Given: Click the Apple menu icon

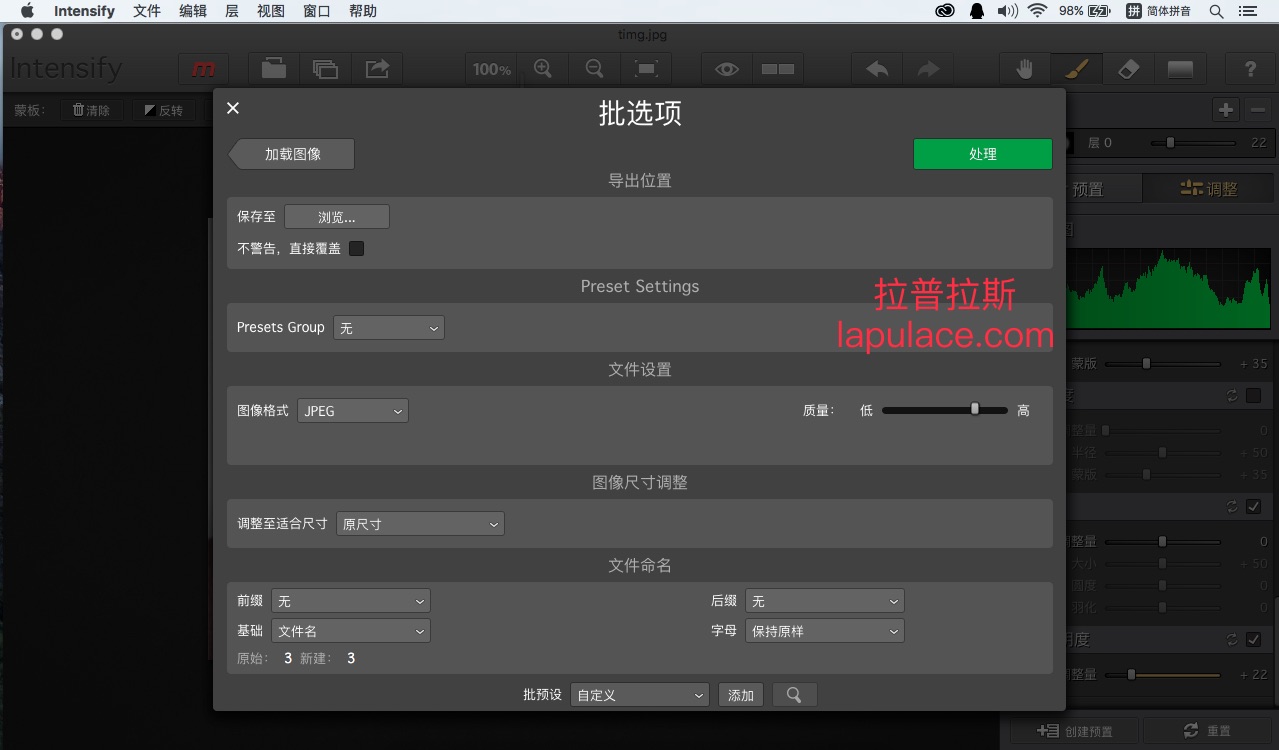Looking at the screenshot, I should point(27,11).
